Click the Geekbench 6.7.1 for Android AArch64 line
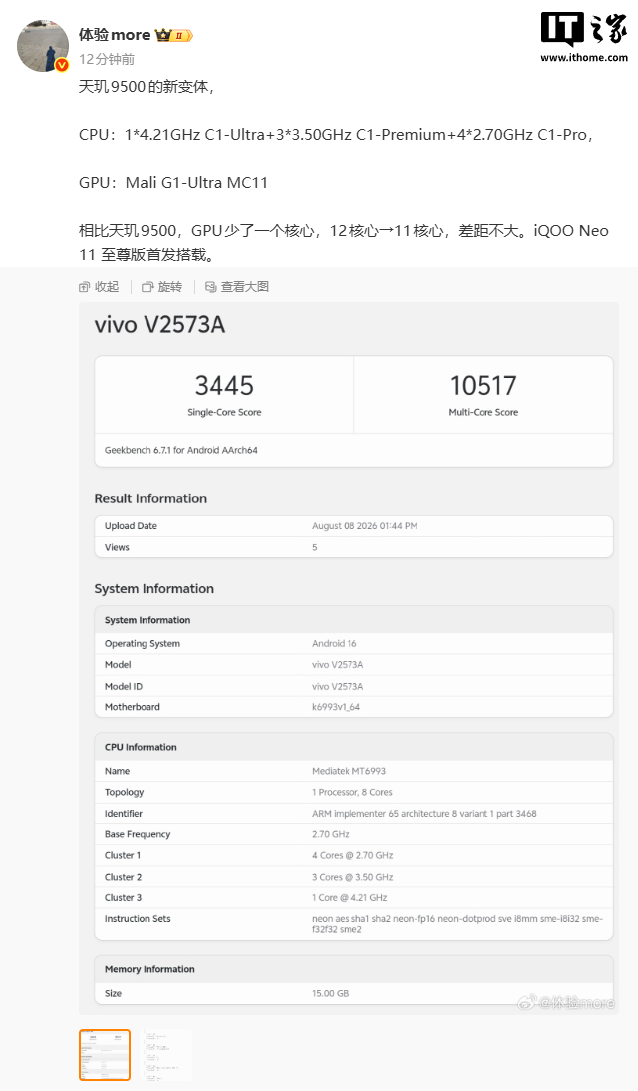The width and height of the screenshot is (638, 1091). point(181,450)
